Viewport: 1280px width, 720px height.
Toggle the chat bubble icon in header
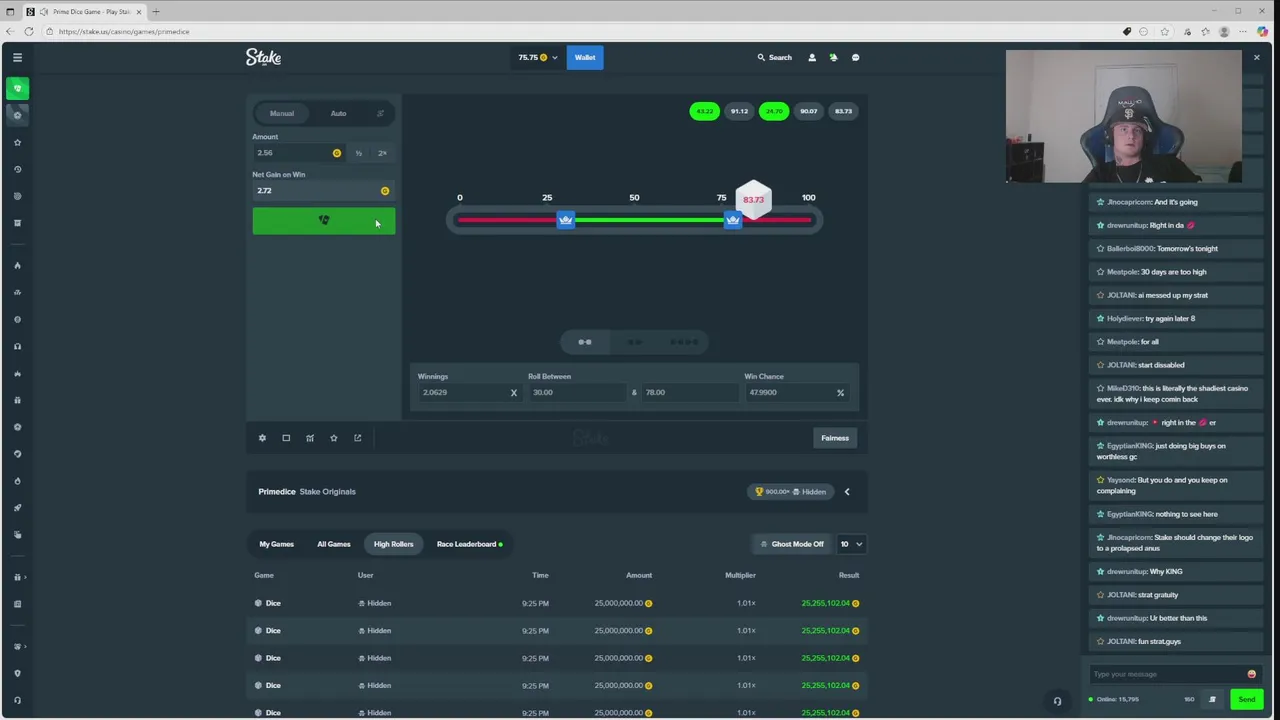point(855,57)
